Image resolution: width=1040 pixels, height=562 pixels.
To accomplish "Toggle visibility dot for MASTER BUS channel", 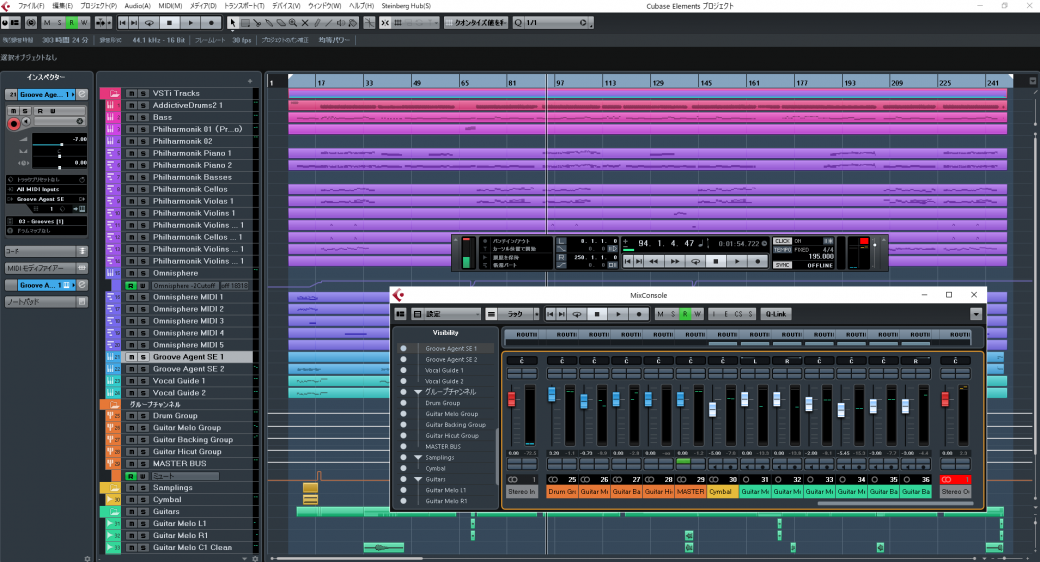I will [x=403, y=446].
